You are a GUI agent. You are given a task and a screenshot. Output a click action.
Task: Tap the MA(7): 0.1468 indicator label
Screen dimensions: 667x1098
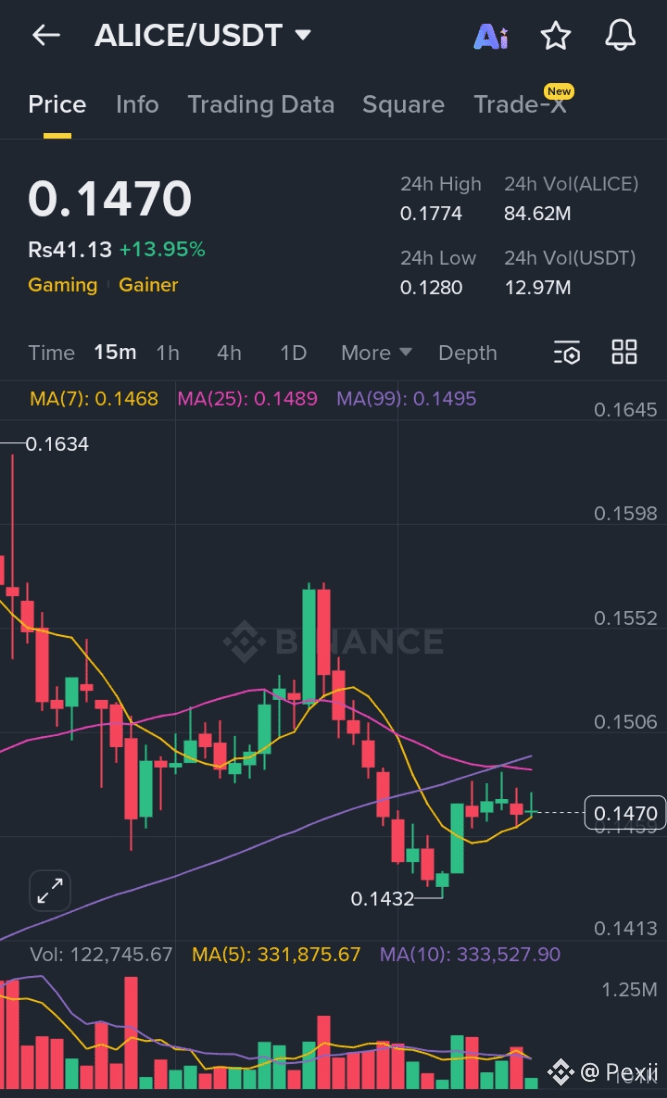tap(94, 398)
